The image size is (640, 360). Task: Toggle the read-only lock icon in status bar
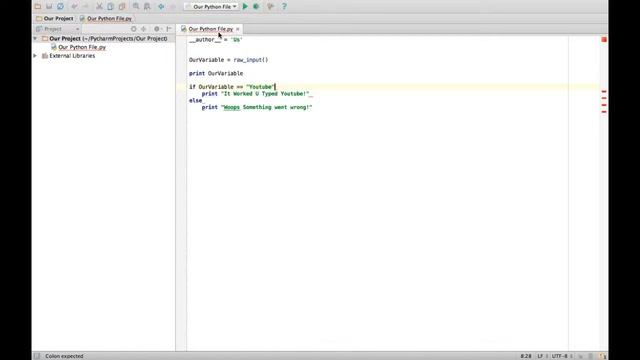580,356
